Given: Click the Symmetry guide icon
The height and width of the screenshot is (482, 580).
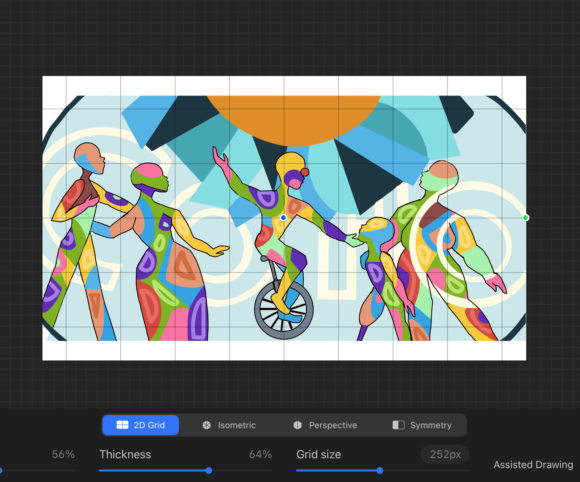Looking at the screenshot, I should (398, 425).
